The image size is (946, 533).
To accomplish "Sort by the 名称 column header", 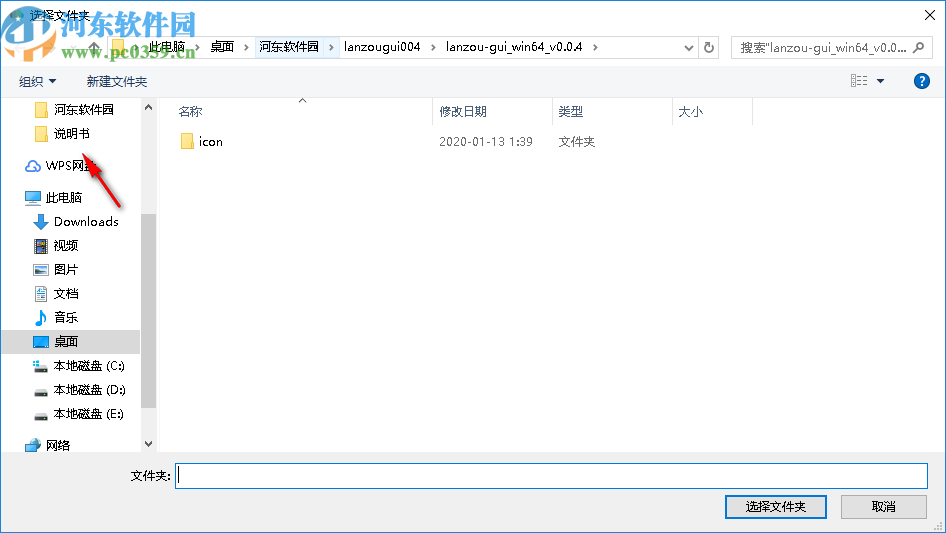I will 191,111.
